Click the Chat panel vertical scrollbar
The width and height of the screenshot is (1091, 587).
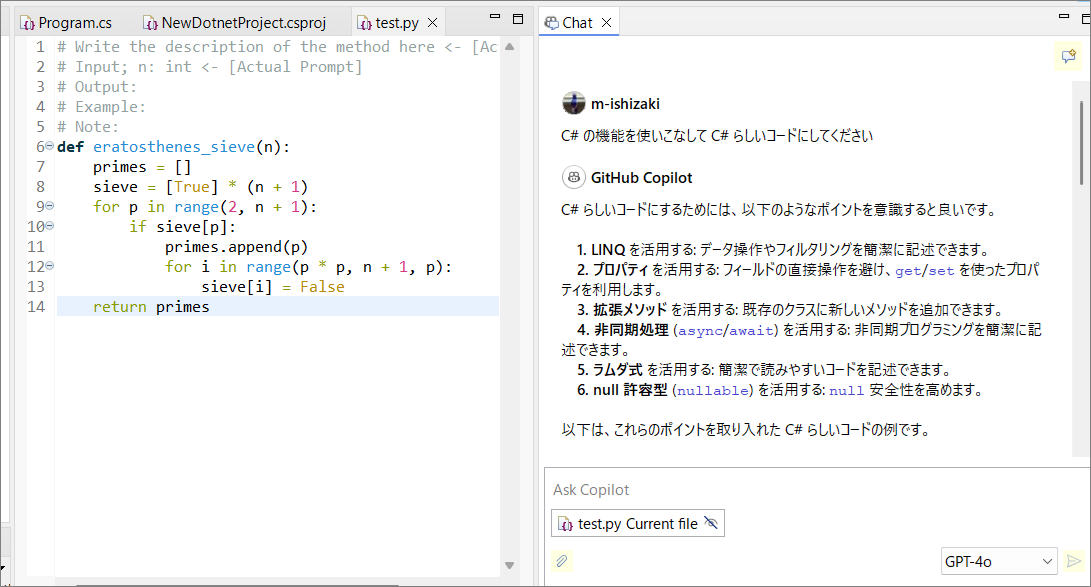click(x=1082, y=142)
